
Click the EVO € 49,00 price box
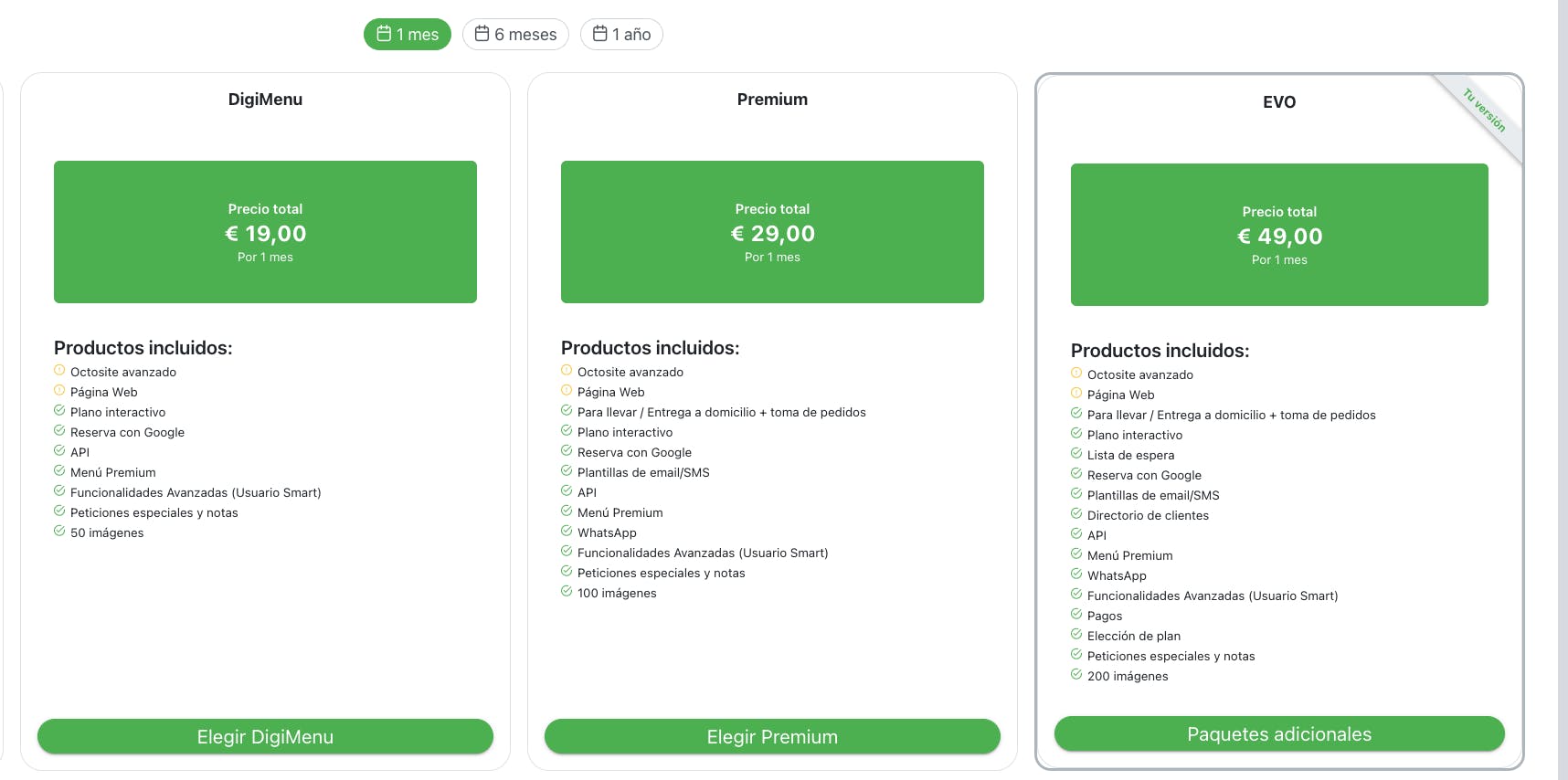click(x=1279, y=235)
